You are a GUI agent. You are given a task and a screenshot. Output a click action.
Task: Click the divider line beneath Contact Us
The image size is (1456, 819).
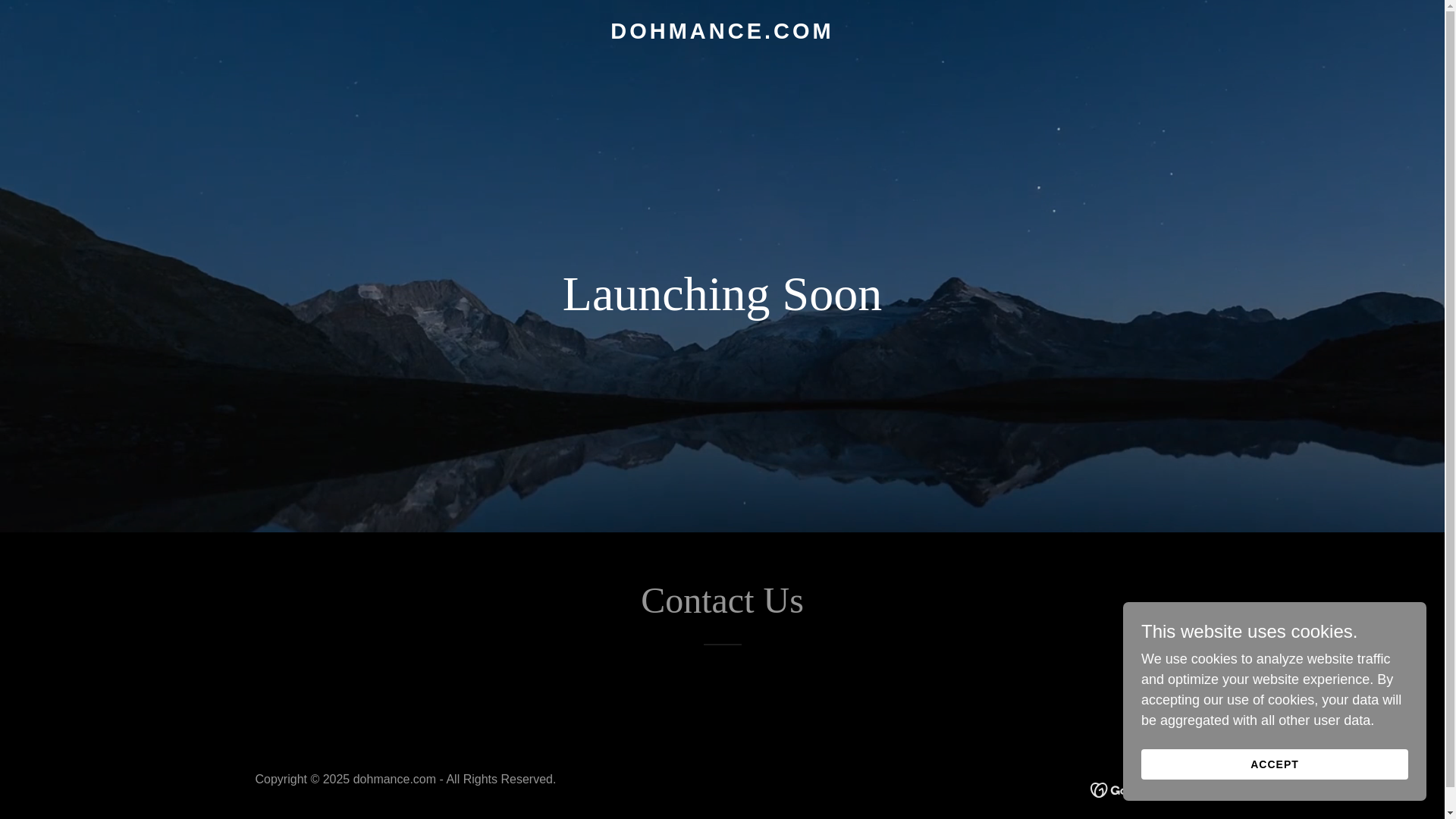pos(722,645)
